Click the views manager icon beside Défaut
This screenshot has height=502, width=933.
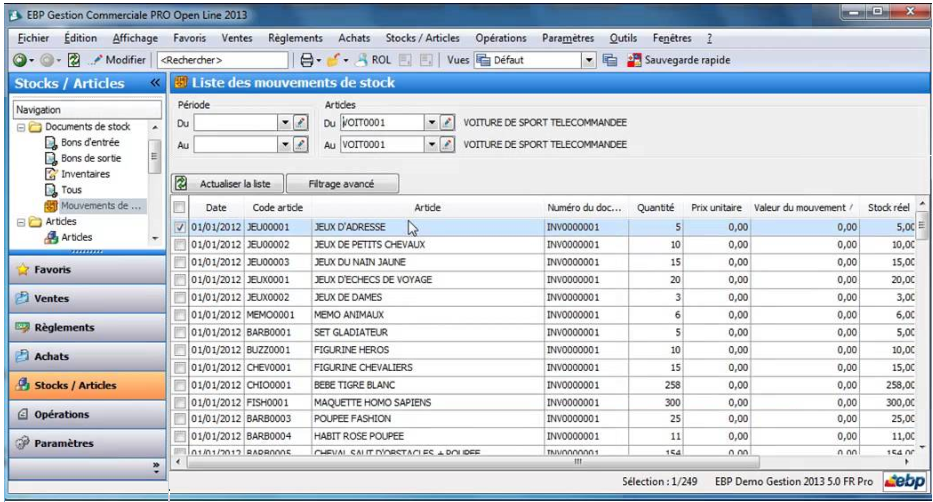pos(610,60)
